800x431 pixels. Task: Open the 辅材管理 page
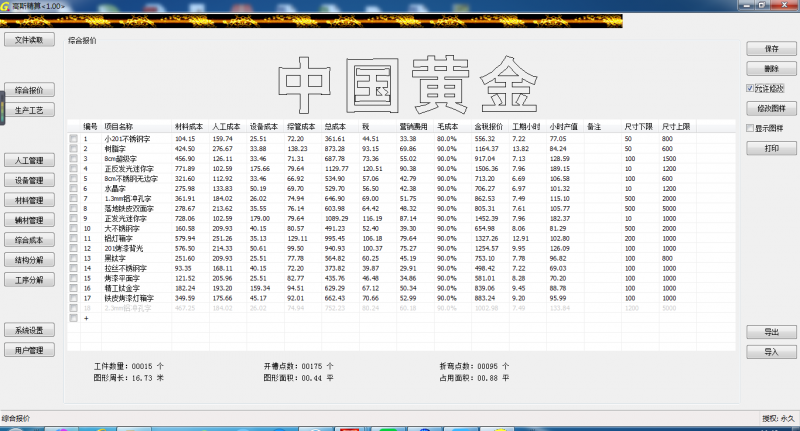pos(29,220)
